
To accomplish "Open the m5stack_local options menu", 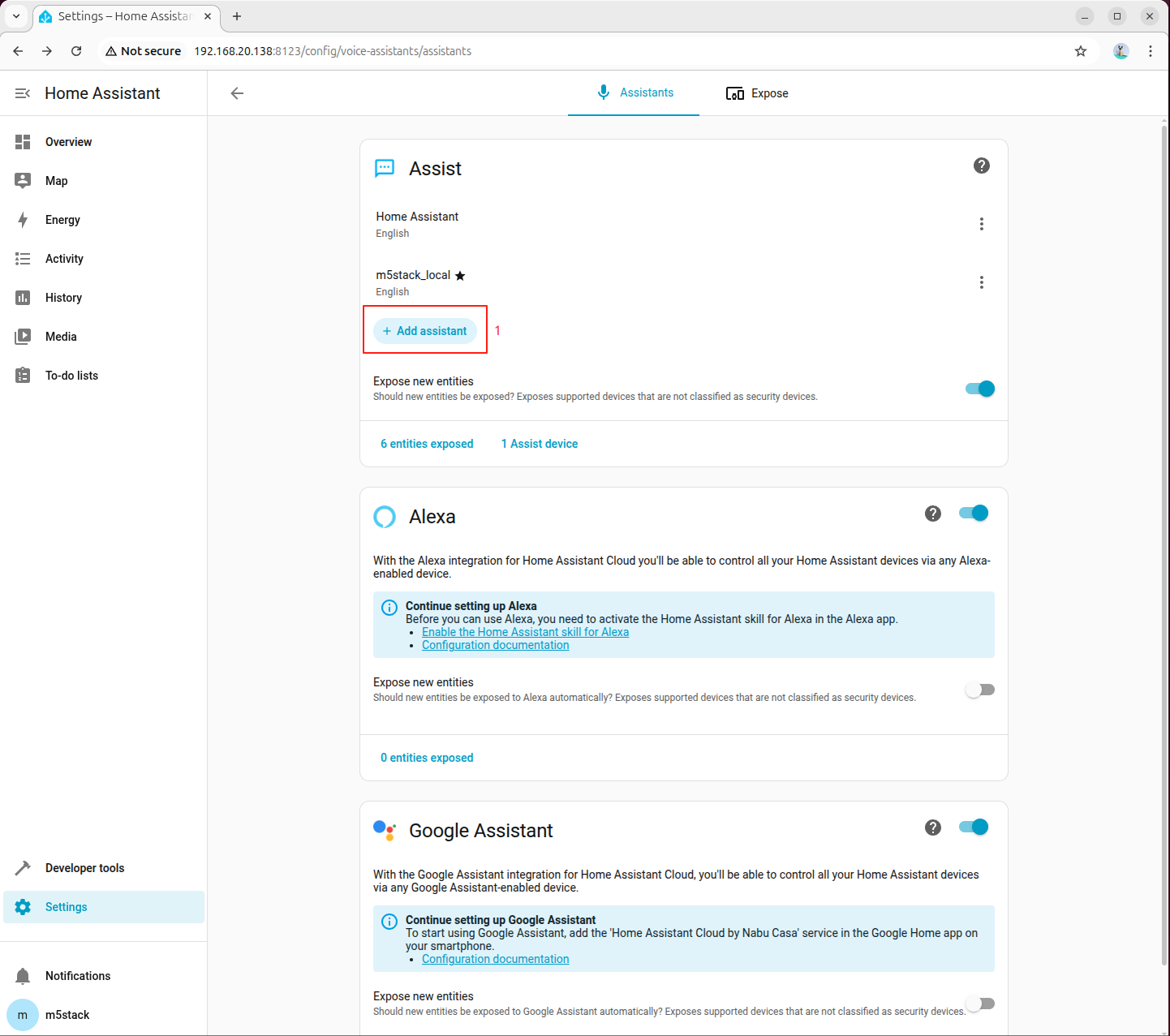I will click(981, 282).
